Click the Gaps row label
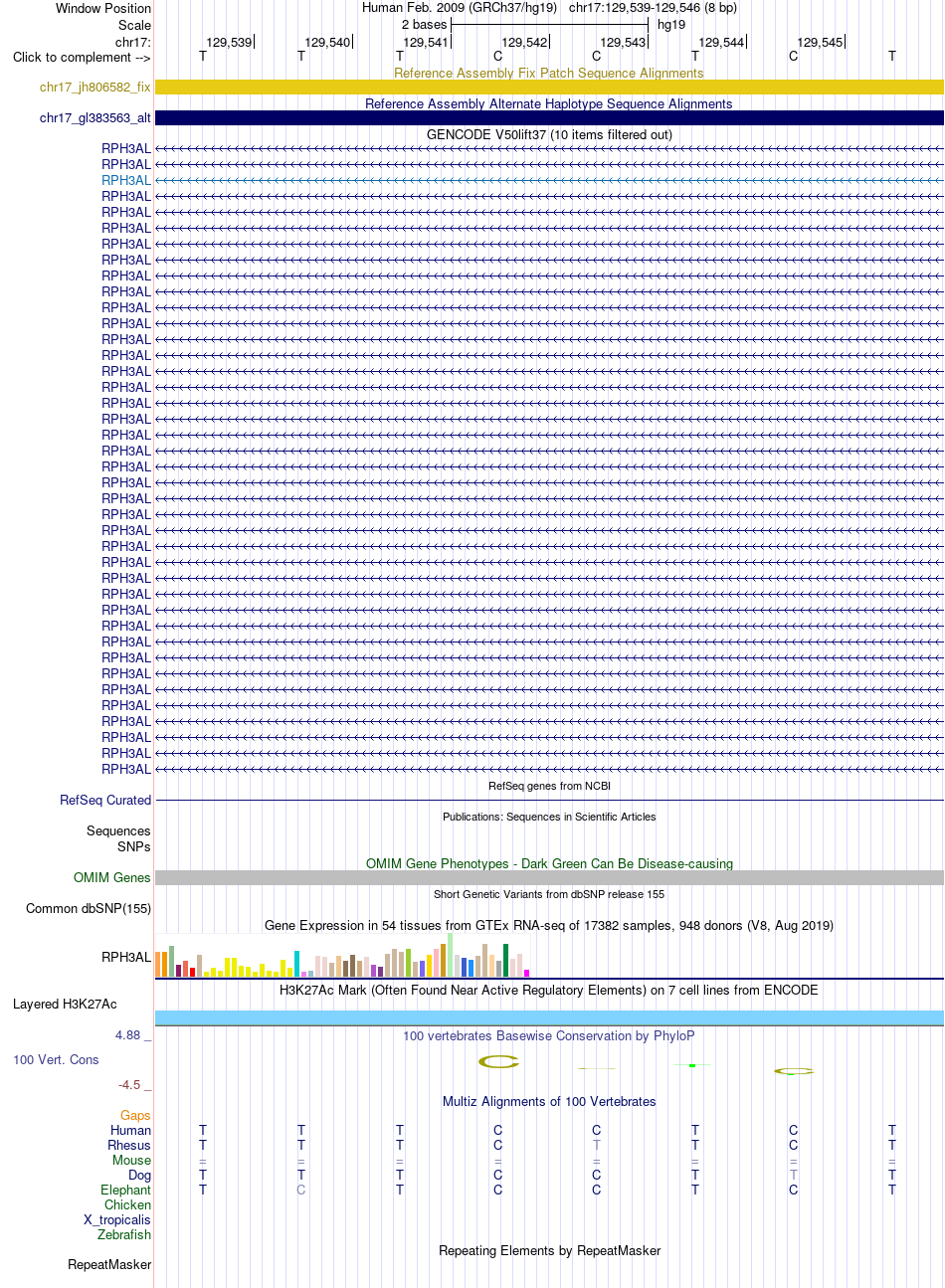Image resolution: width=945 pixels, height=1288 pixels. pyautogui.click(x=136, y=1116)
